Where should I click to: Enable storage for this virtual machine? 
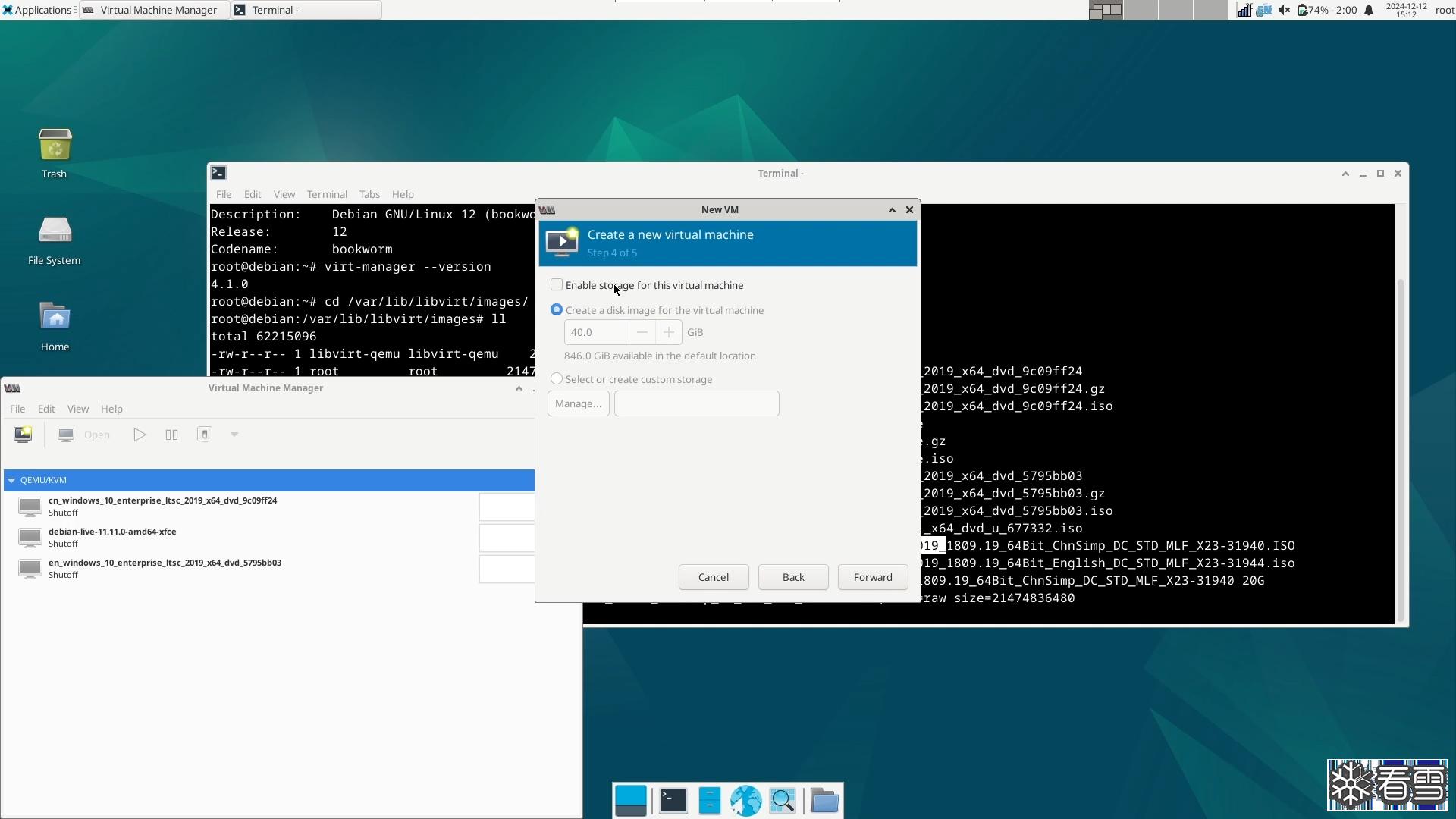557,285
